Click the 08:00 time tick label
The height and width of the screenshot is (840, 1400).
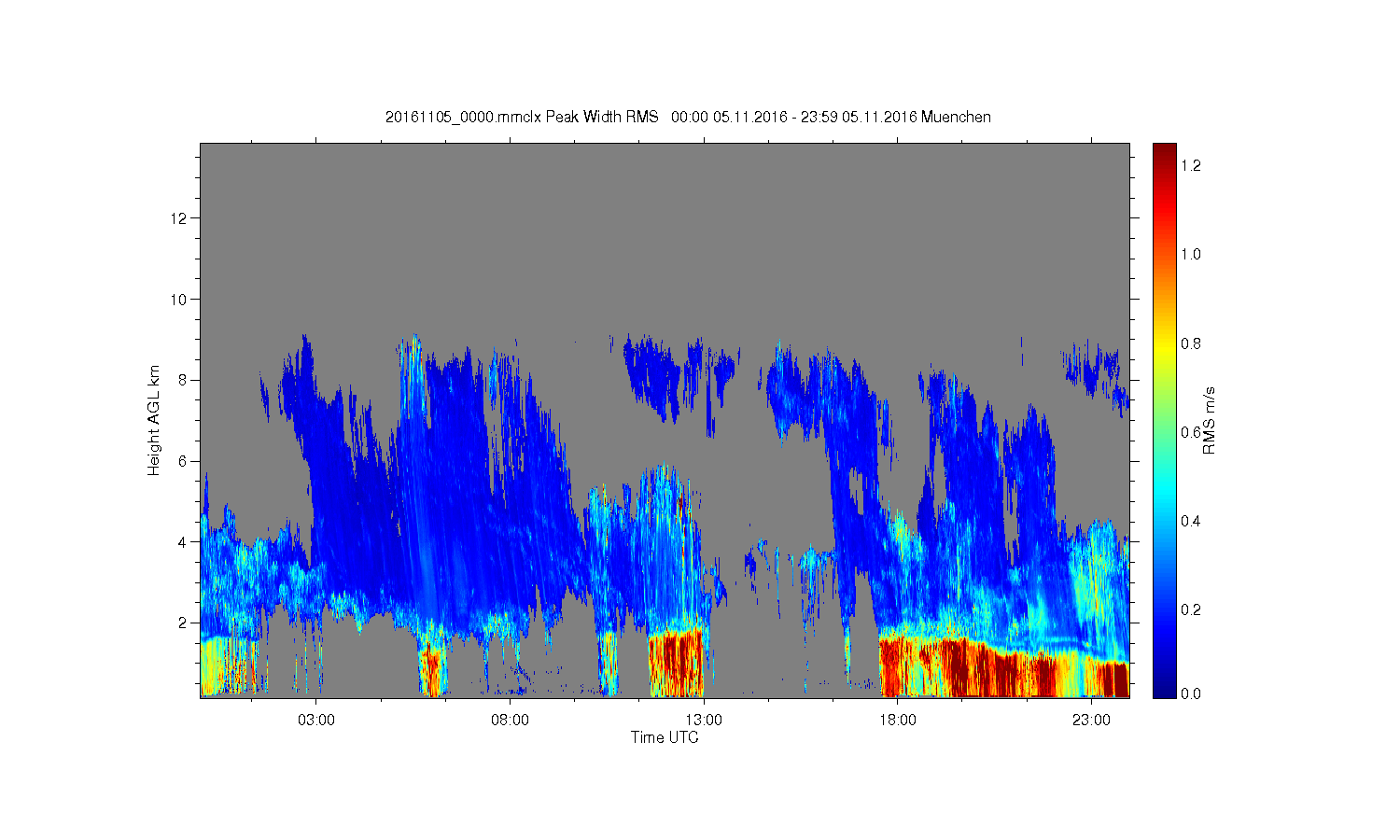[510, 720]
